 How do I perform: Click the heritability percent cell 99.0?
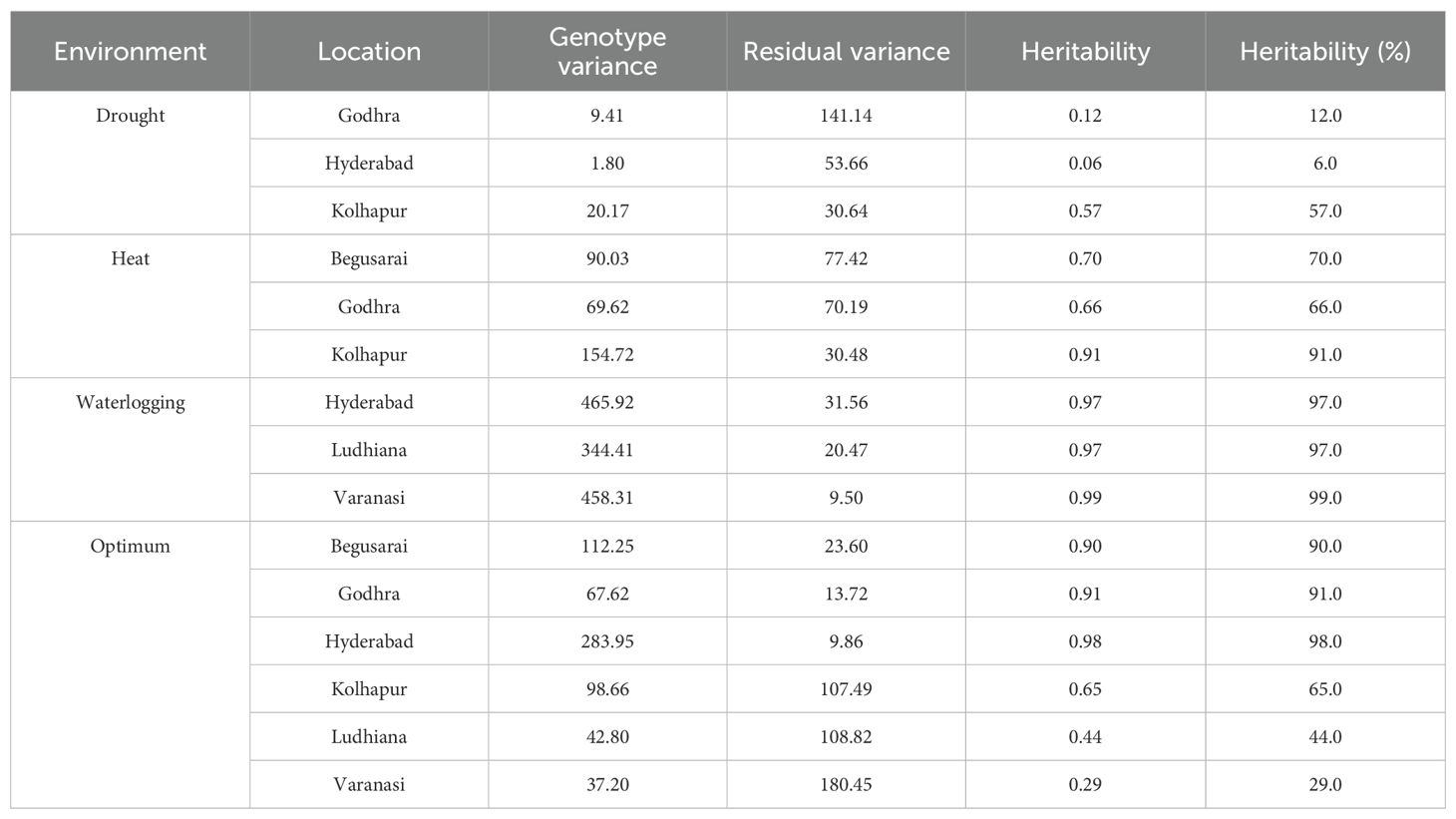click(x=1324, y=498)
